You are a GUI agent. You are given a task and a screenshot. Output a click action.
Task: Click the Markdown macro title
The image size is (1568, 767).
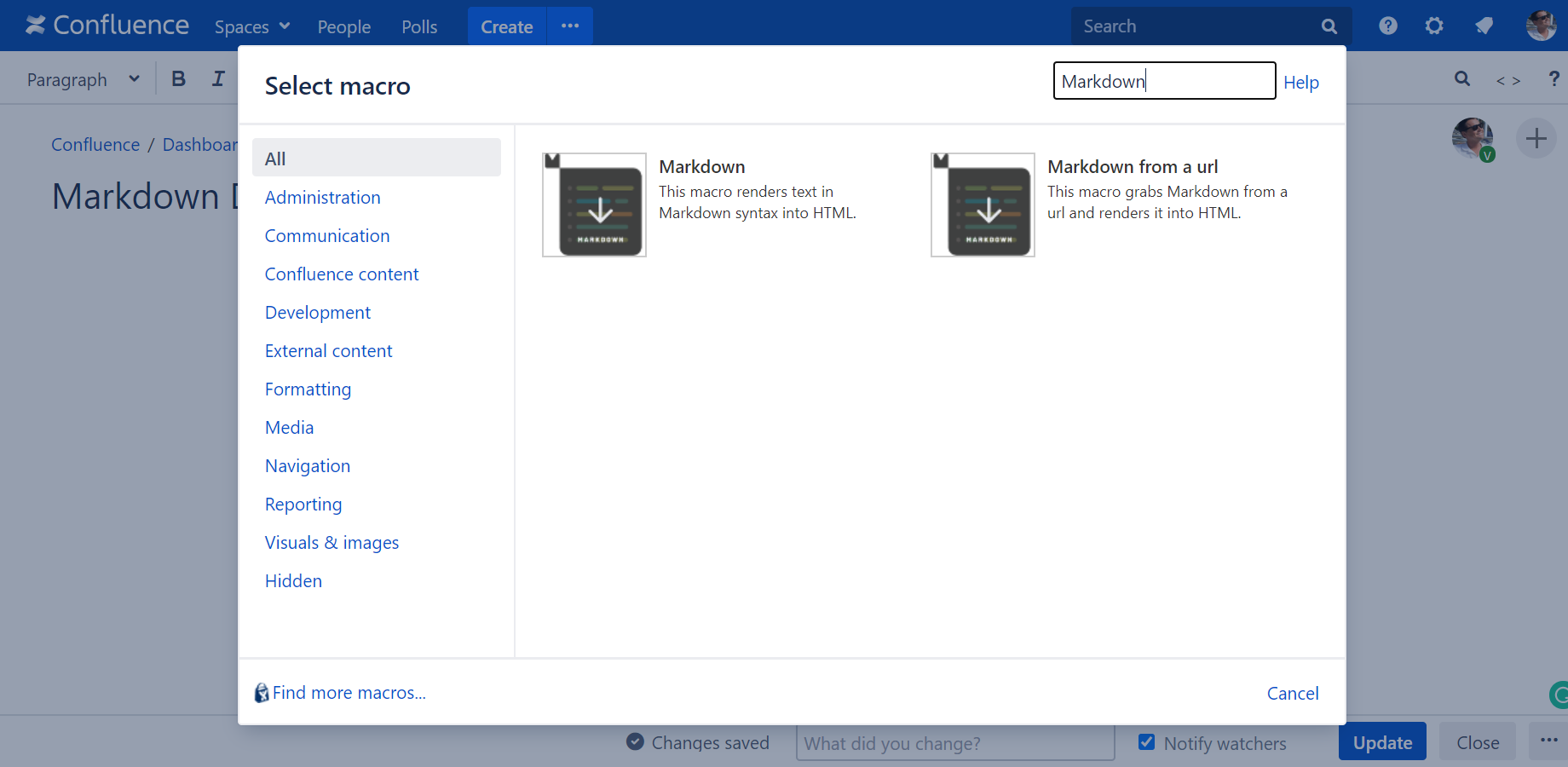tap(702, 167)
